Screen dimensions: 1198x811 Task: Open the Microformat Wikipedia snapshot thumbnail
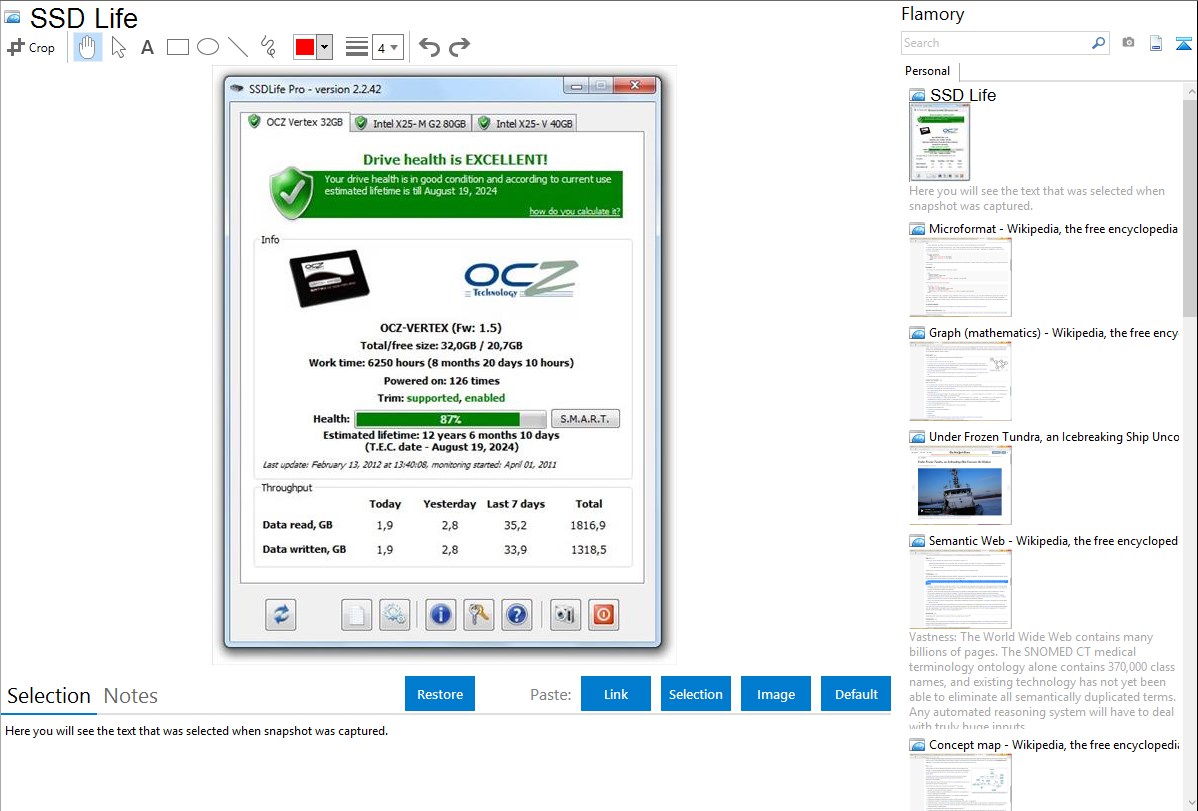[x=960, y=277]
